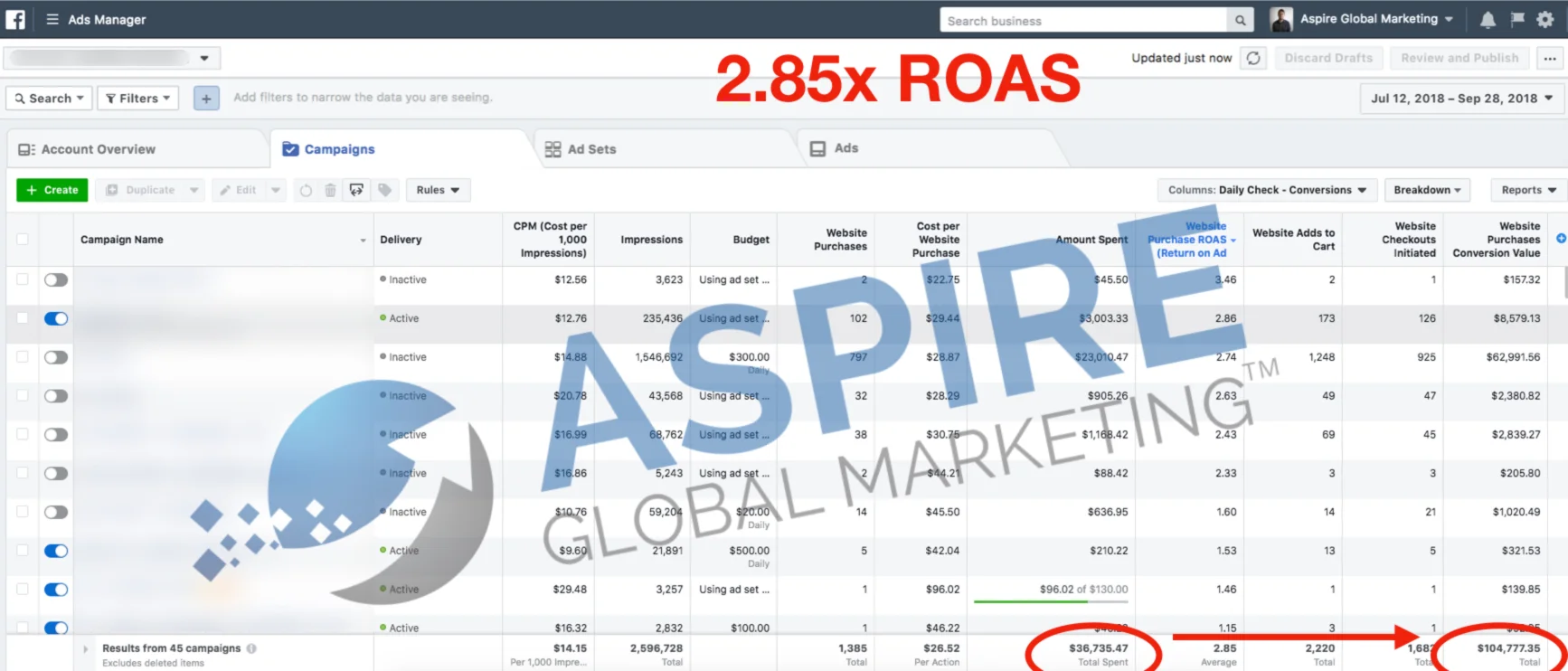
Task: Open the blurred ad account selector dropdown
Action: pyautogui.click(x=112, y=58)
